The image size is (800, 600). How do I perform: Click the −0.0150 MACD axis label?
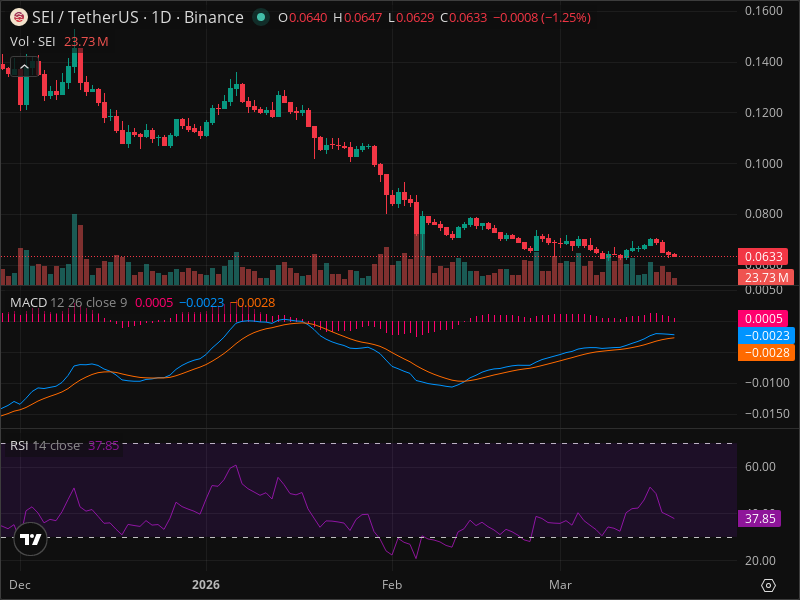point(766,414)
